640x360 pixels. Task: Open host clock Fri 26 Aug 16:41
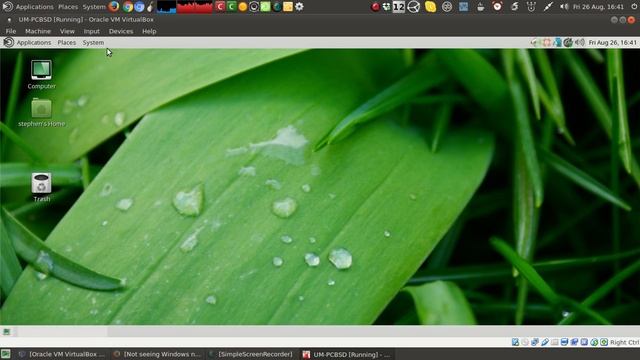tap(598, 7)
